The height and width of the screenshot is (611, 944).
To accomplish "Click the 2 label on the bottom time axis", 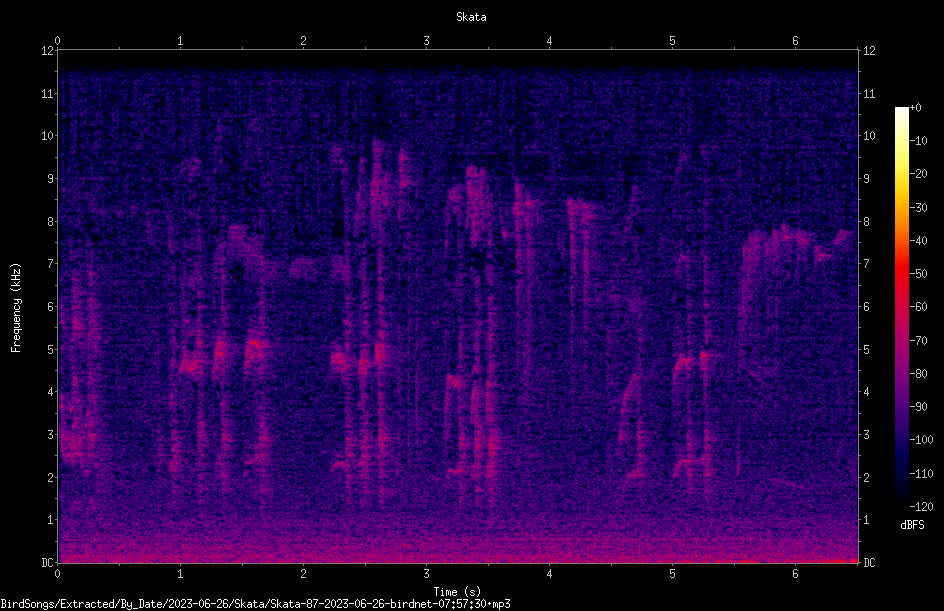I will [303, 574].
